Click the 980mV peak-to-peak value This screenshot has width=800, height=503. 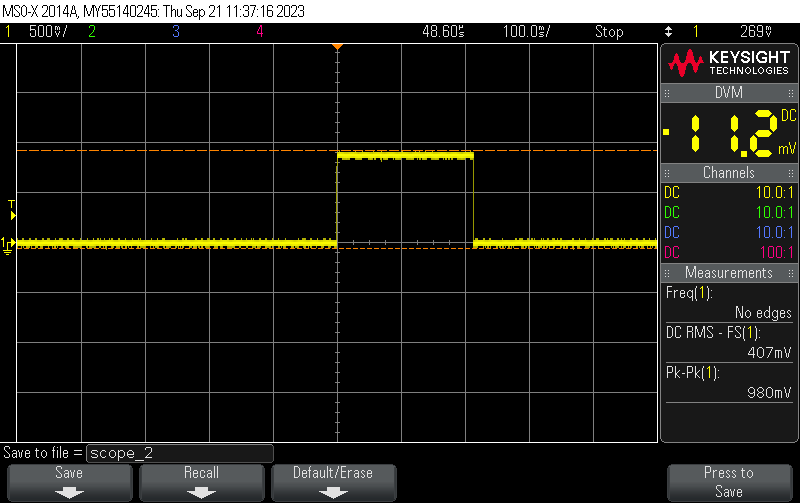769,393
